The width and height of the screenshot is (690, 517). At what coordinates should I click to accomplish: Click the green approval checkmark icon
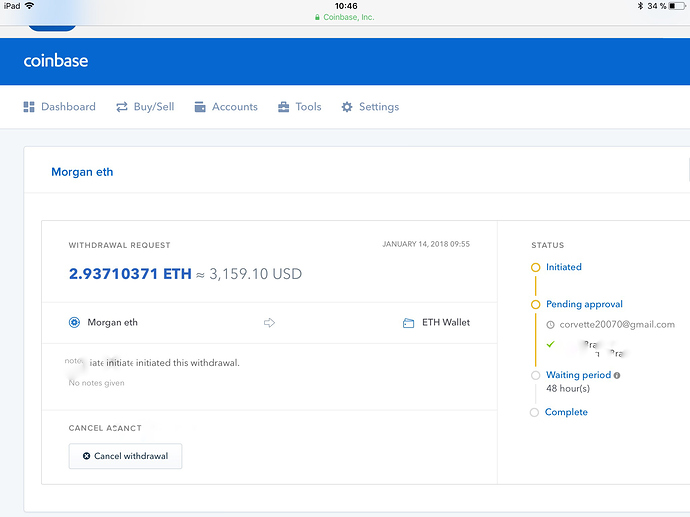551,344
